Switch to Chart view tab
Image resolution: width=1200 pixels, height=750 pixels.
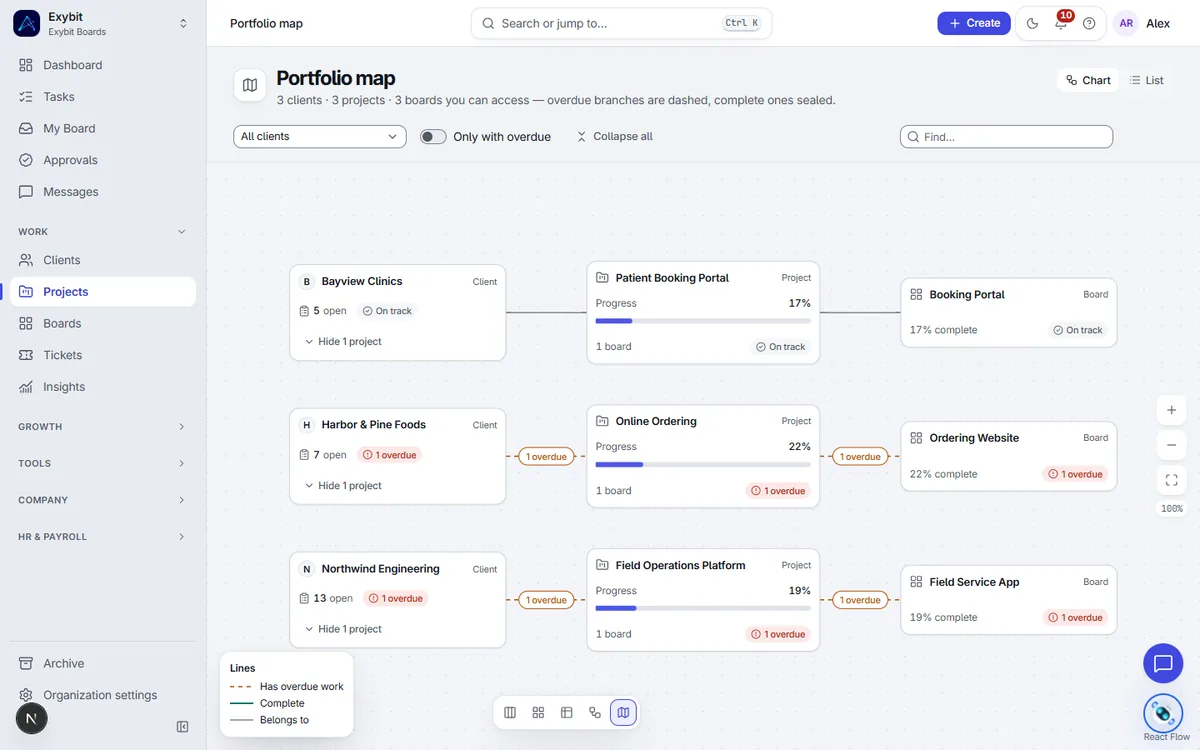1088,80
